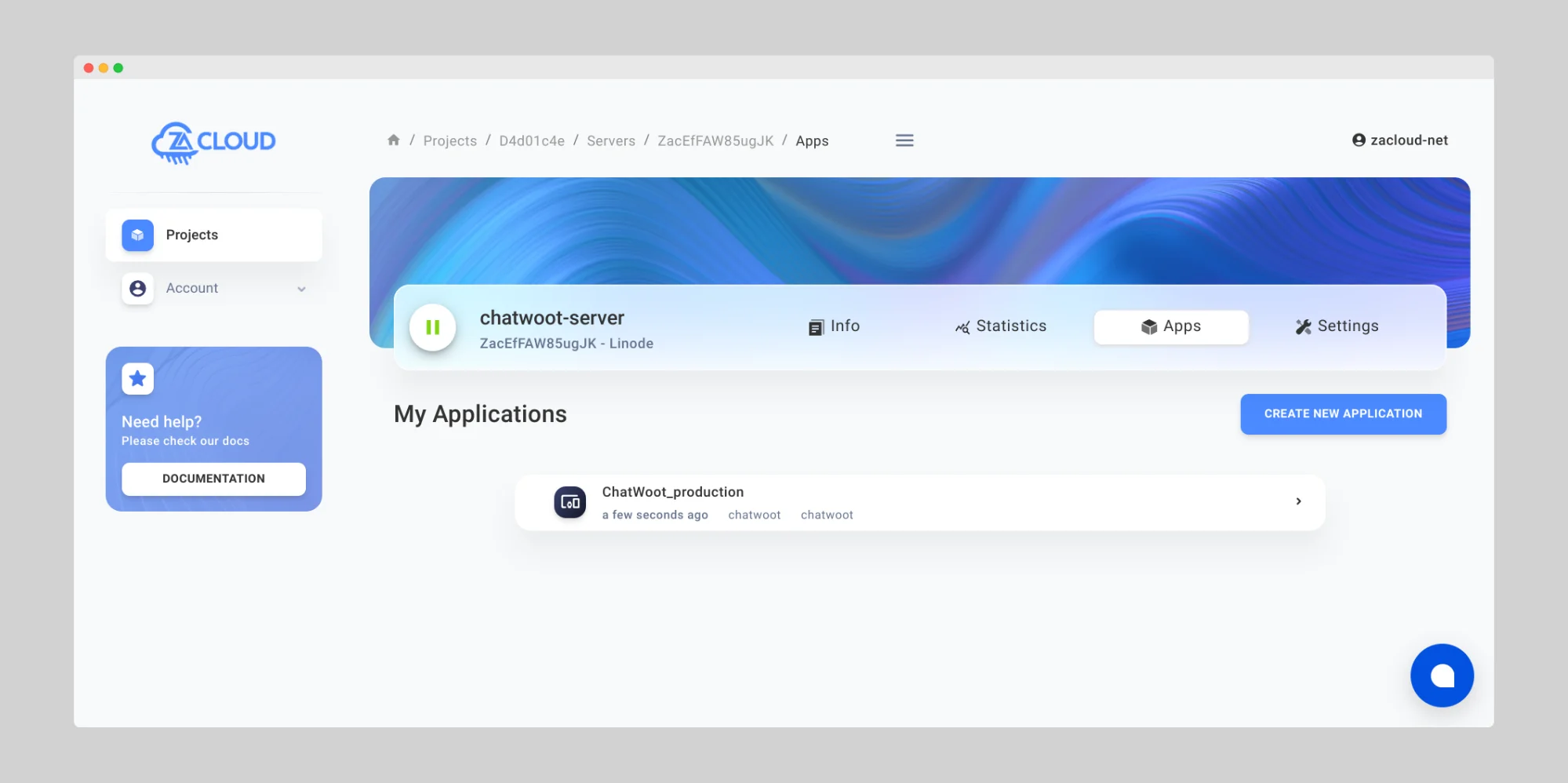This screenshot has width=1568, height=783.
Task: Click the zacloud-net account icon
Action: [x=1358, y=140]
